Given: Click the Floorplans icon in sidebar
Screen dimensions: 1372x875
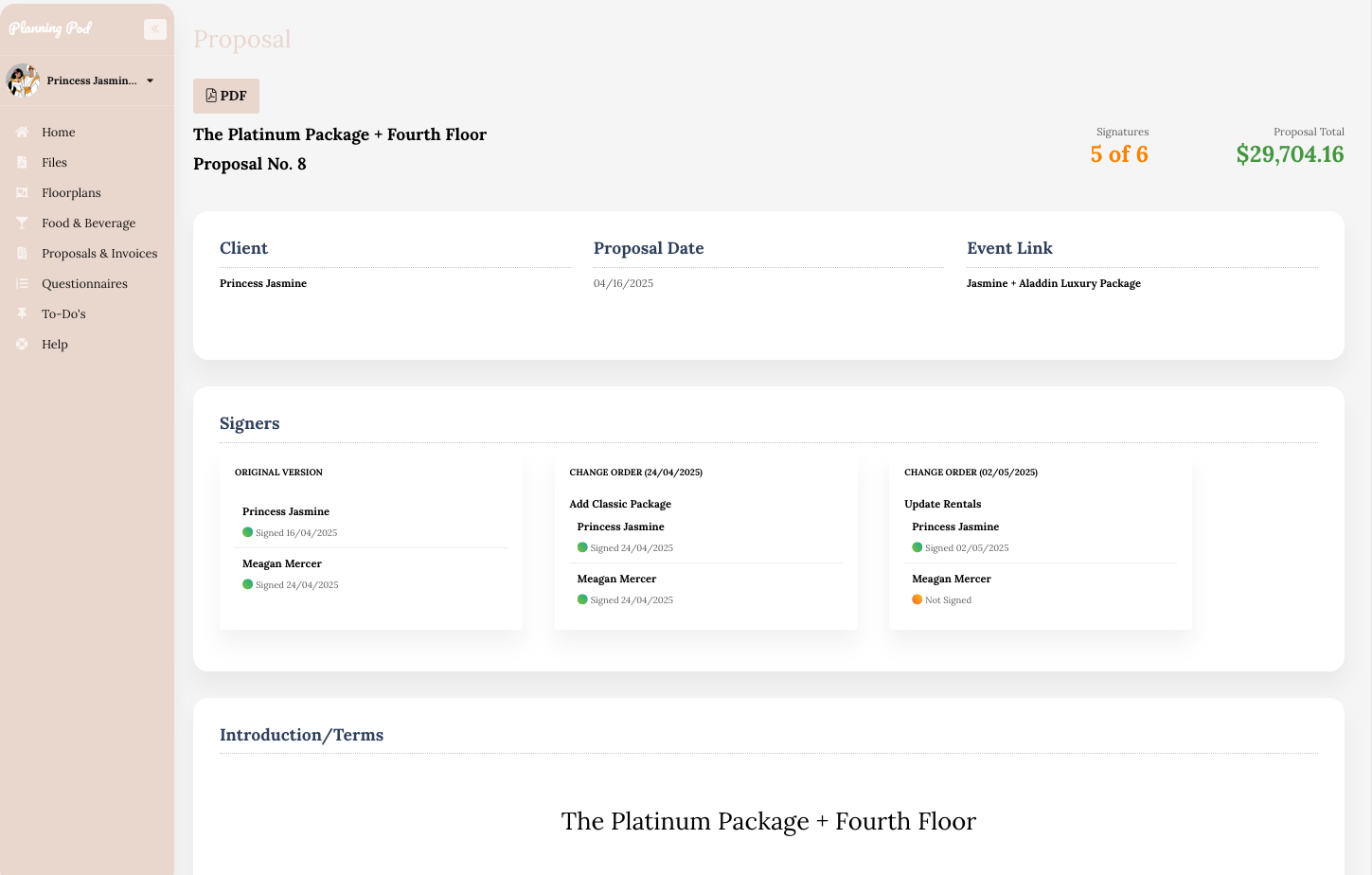Looking at the screenshot, I should click(x=22, y=193).
